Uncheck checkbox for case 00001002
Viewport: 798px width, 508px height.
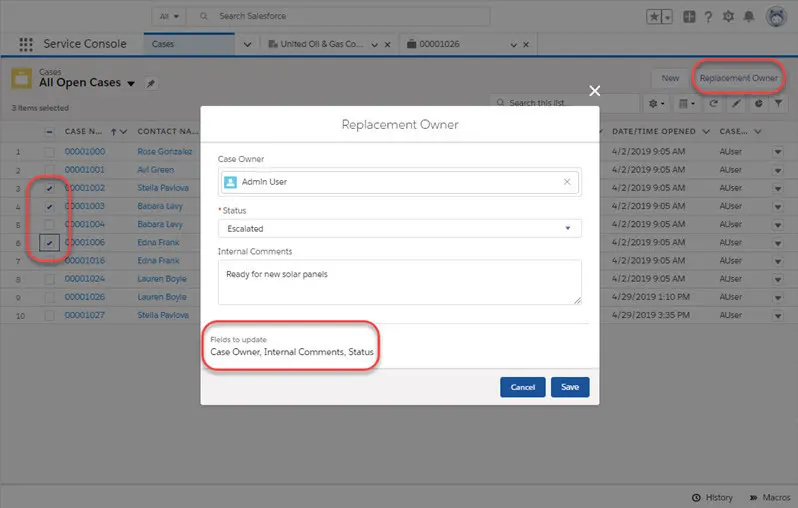pos(49,188)
